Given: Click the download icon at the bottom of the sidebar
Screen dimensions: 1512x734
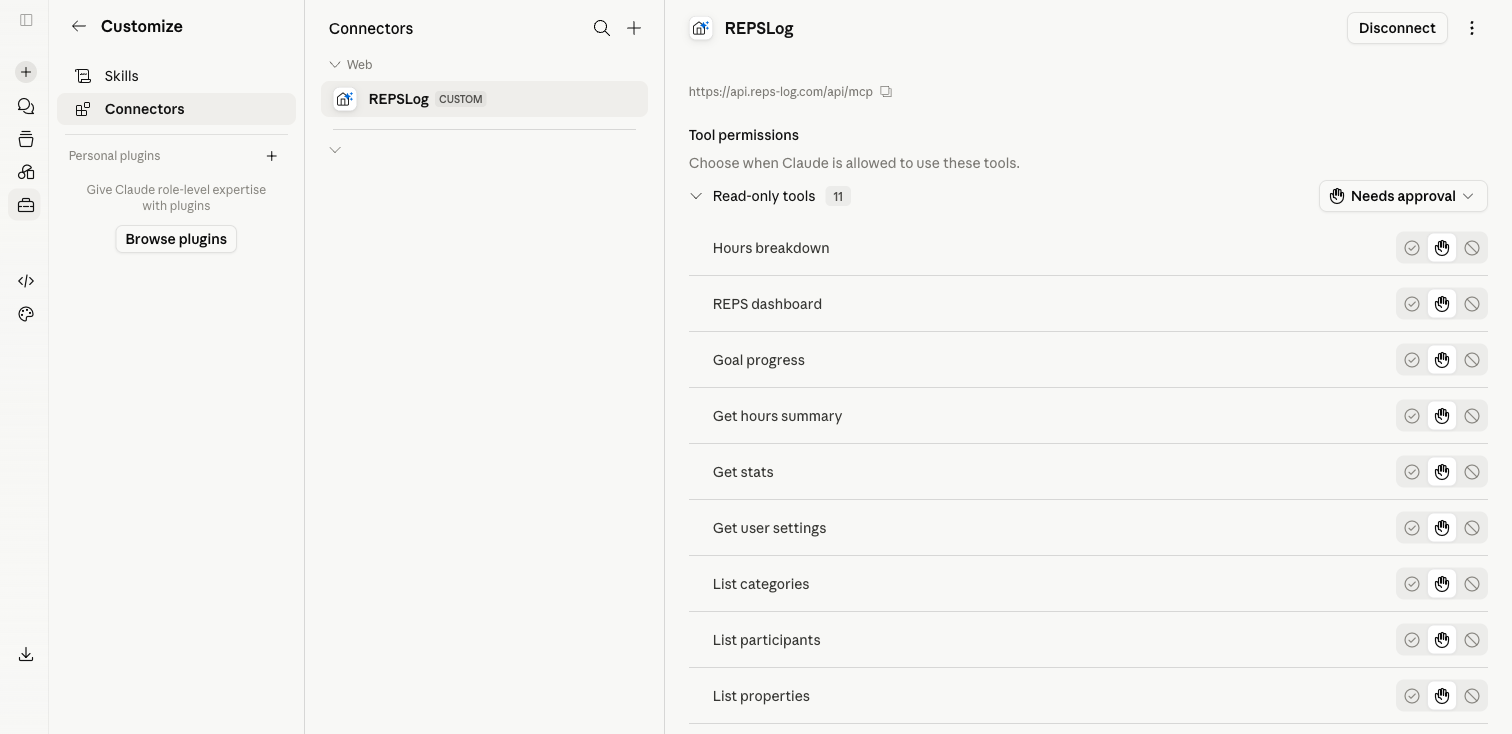Looking at the screenshot, I should pos(26,654).
